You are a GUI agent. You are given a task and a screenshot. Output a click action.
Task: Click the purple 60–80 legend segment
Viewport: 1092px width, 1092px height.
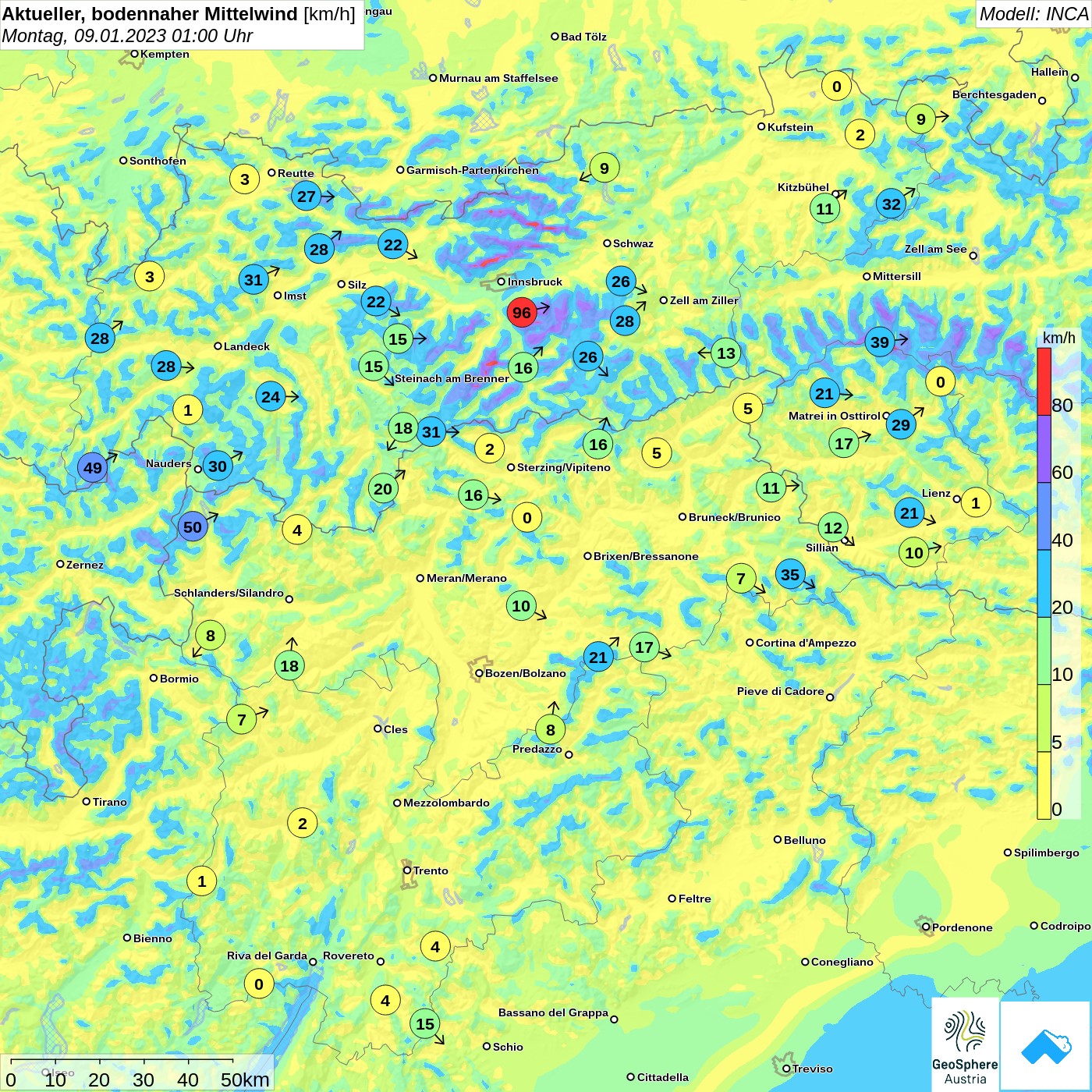point(1044,449)
